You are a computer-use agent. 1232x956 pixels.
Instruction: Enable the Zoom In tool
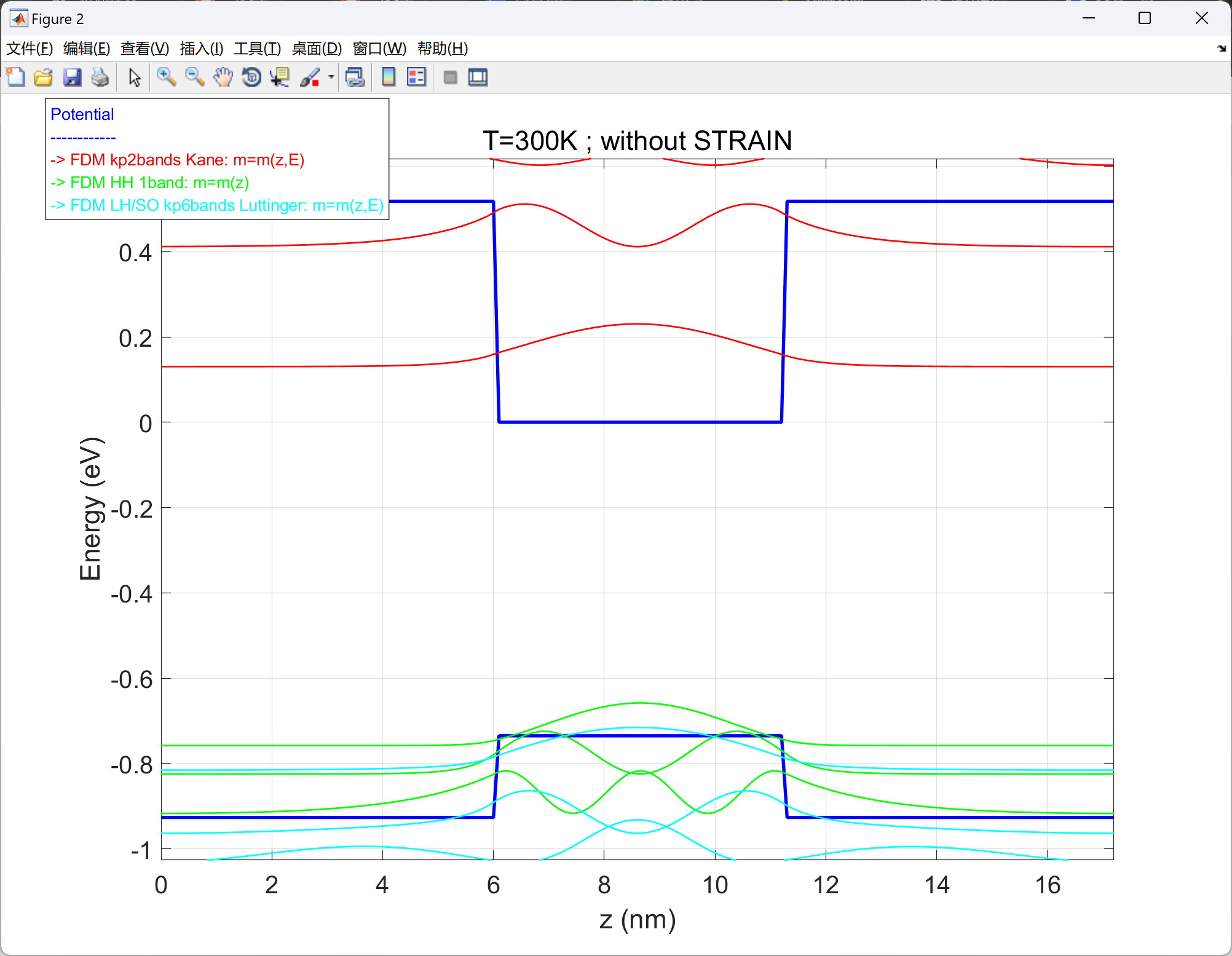pyautogui.click(x=166, y=77)
